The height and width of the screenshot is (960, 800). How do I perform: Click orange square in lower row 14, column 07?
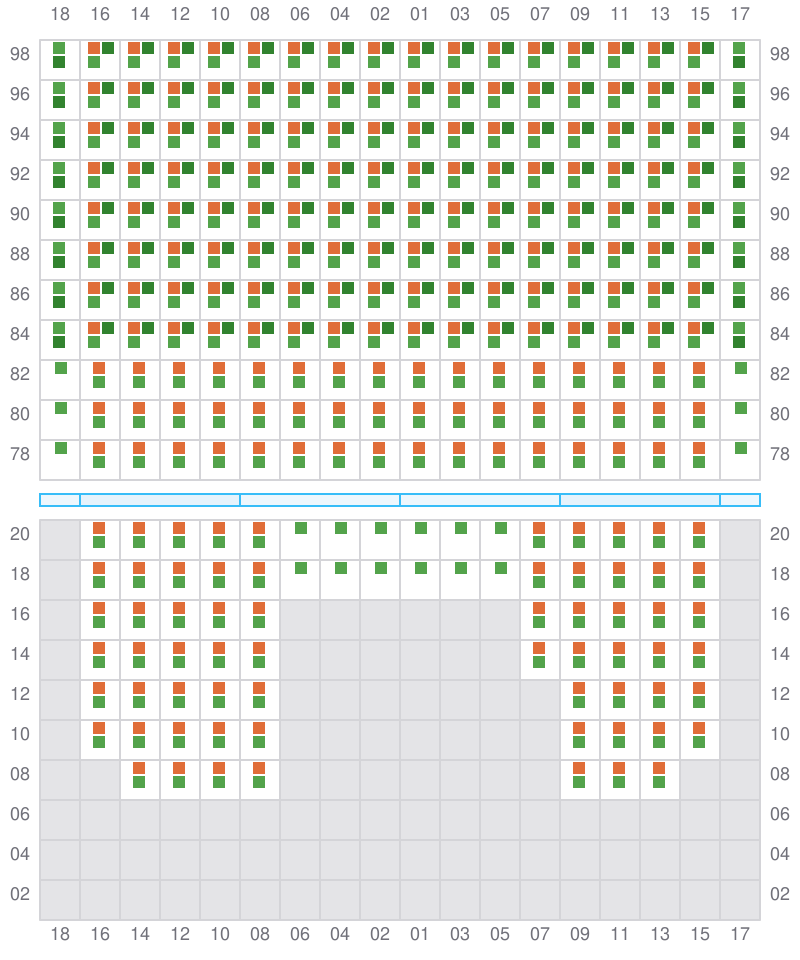pos(539,648)
